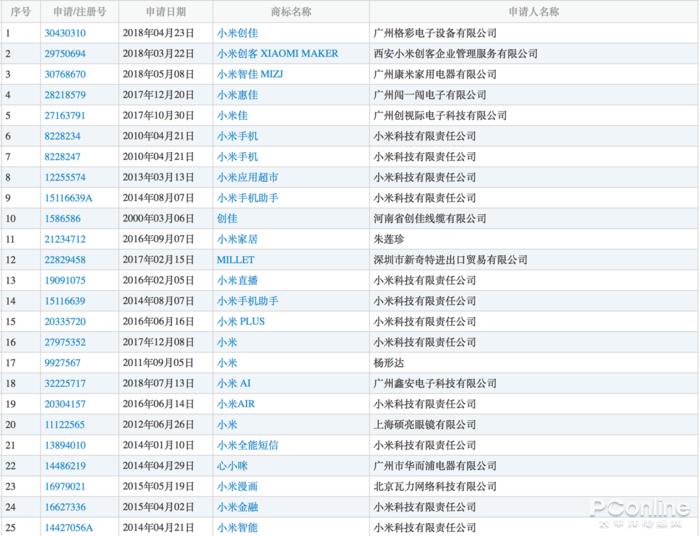Screen dimensions: 700x536
Task: Open registration number 30430310 link
Action: click(65, 33)
